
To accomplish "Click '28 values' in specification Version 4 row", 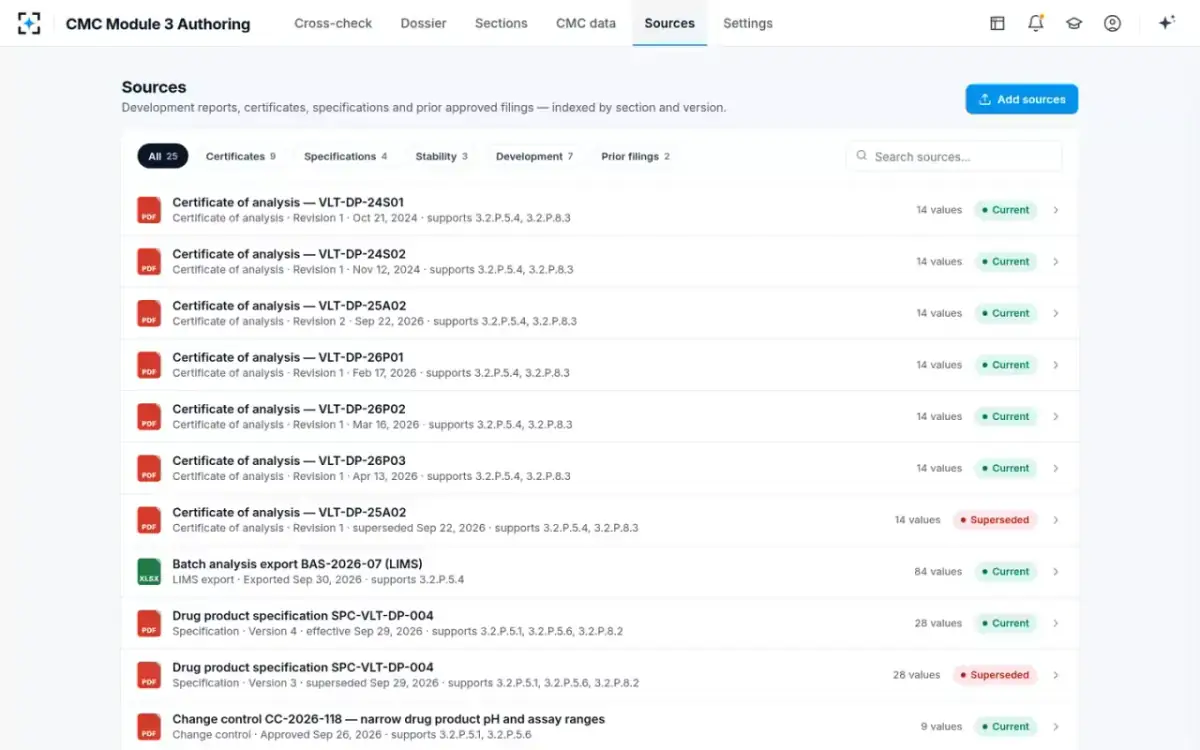I will coord(938,623).
